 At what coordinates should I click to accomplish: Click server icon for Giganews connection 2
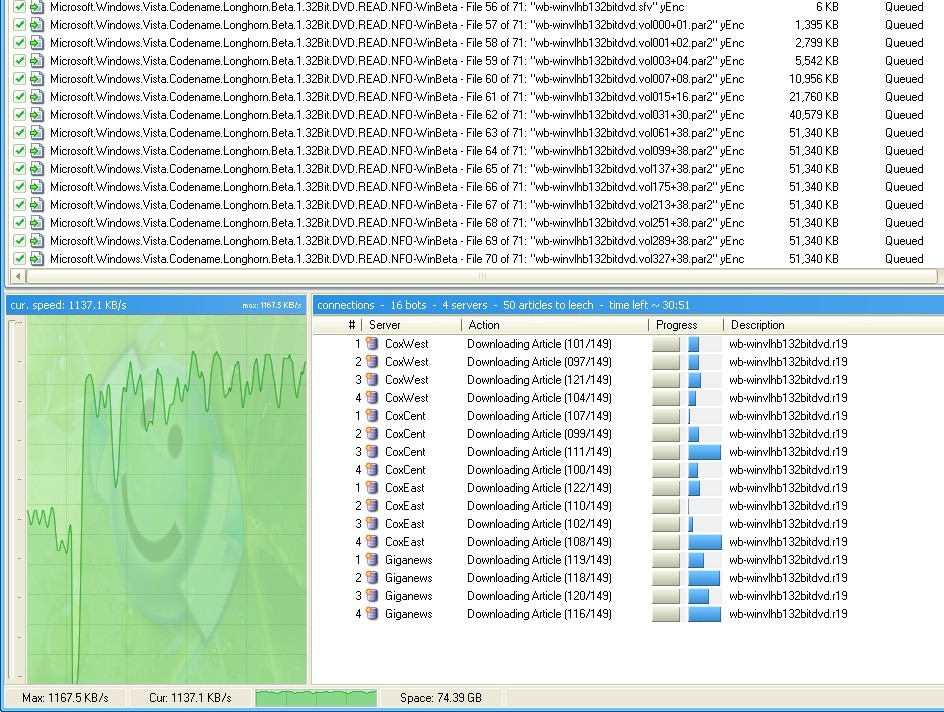click(372, 578)
